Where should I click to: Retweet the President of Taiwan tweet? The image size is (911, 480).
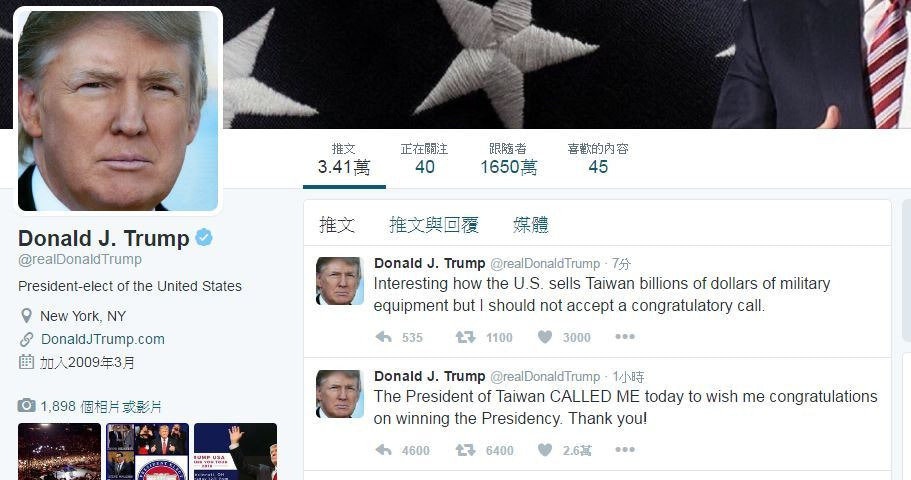coord(465,450)
